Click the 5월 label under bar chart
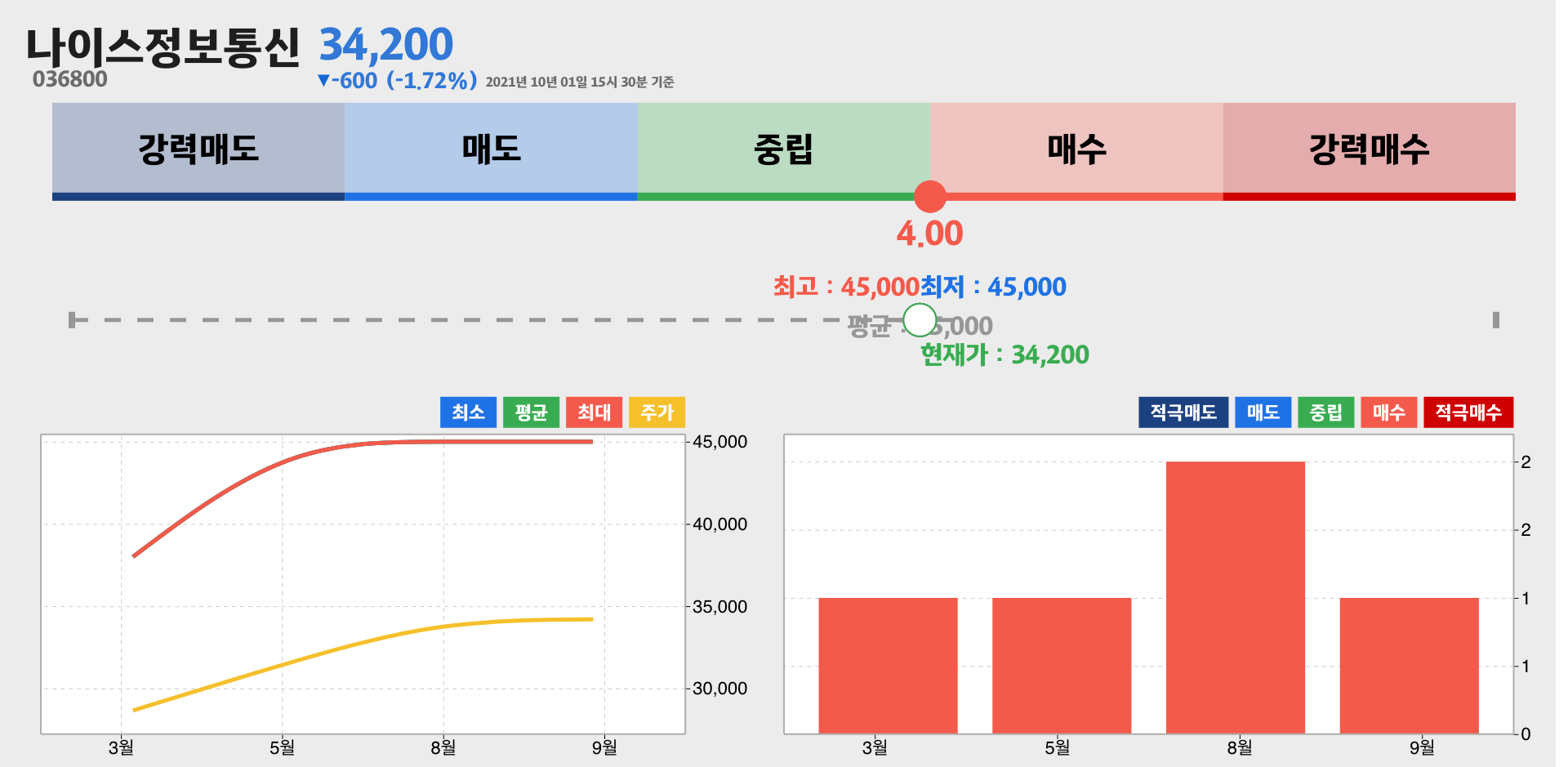 click(1057, 747)
